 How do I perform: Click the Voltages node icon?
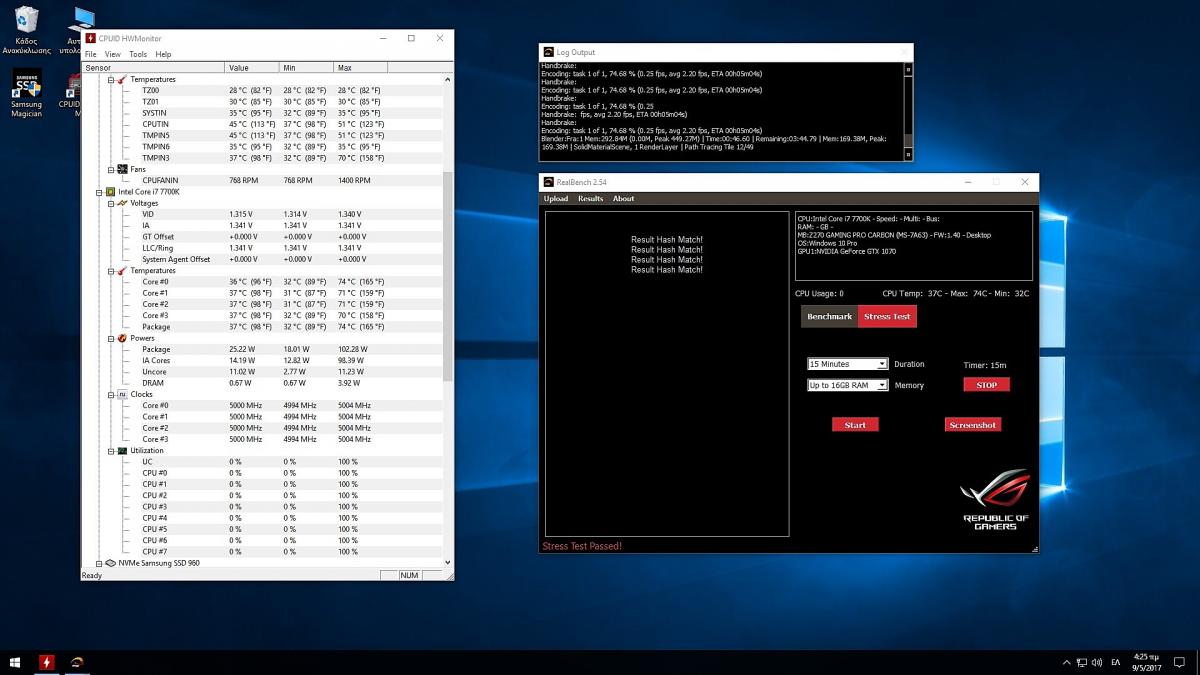click(x=122, y=203)
